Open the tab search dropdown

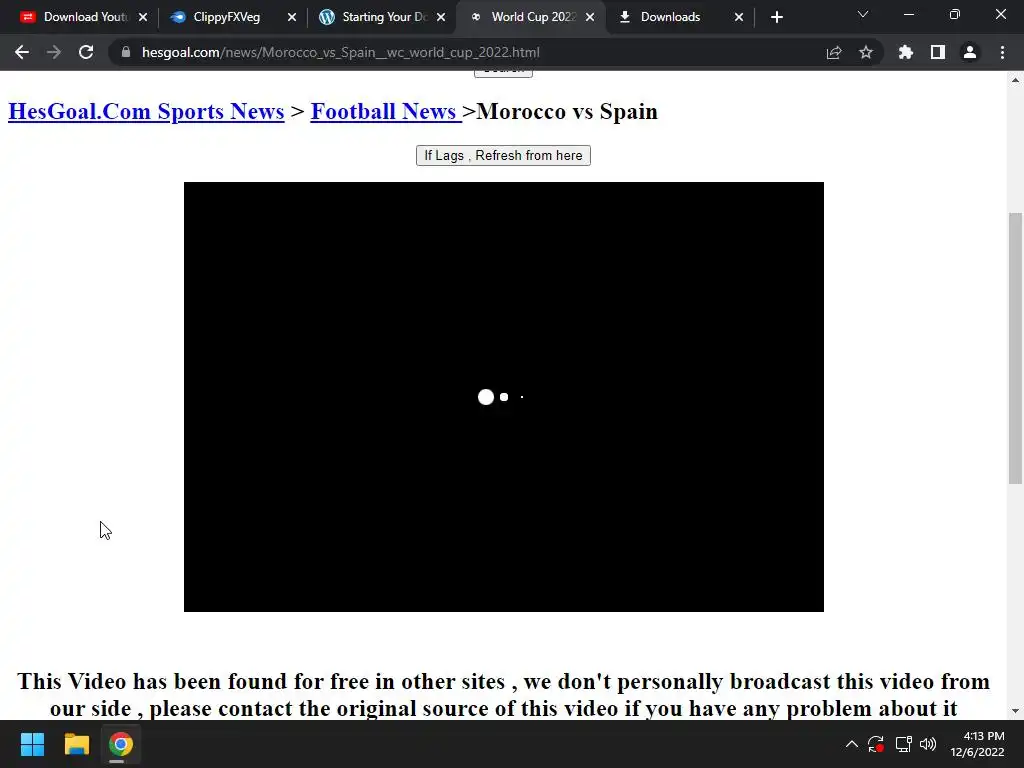point(863,14)
